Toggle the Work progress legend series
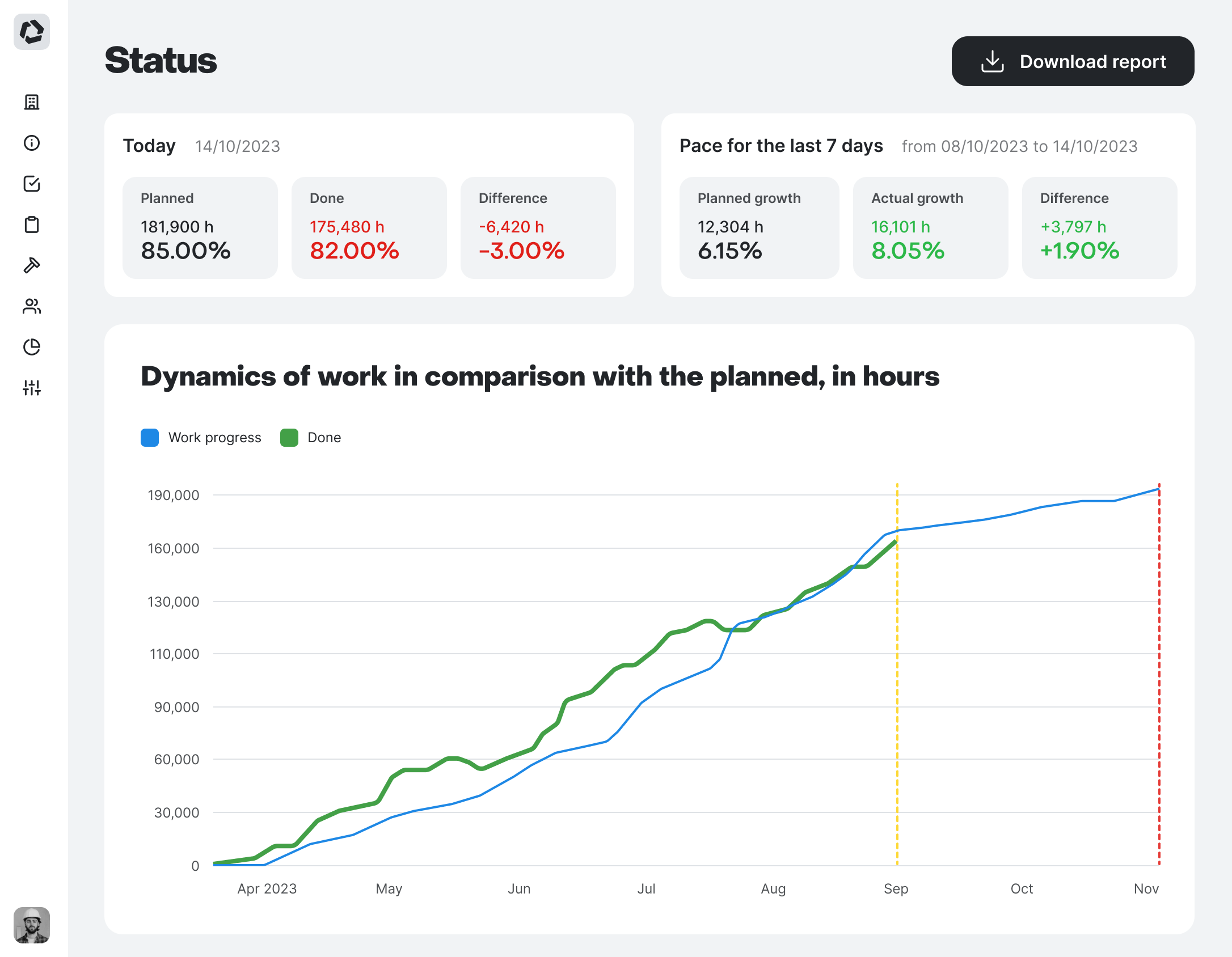The width and height of the screenshot is (1232, 957). (214, 438)
